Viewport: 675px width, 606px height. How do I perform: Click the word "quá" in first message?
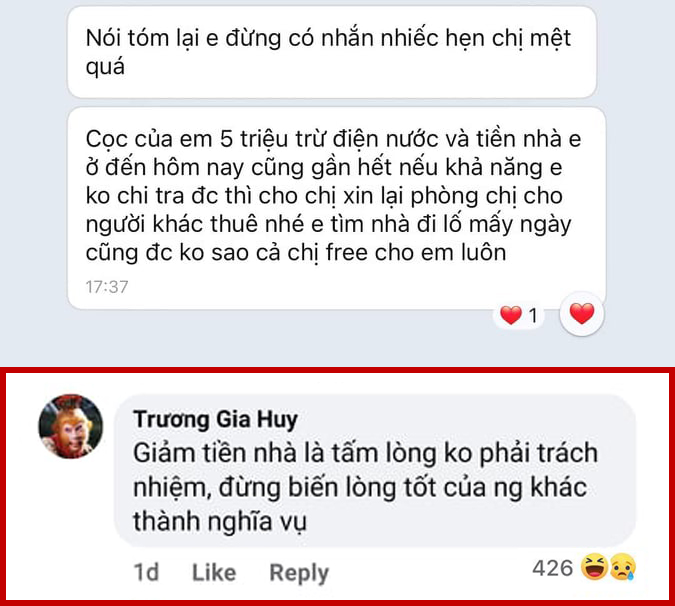(105, 67)
